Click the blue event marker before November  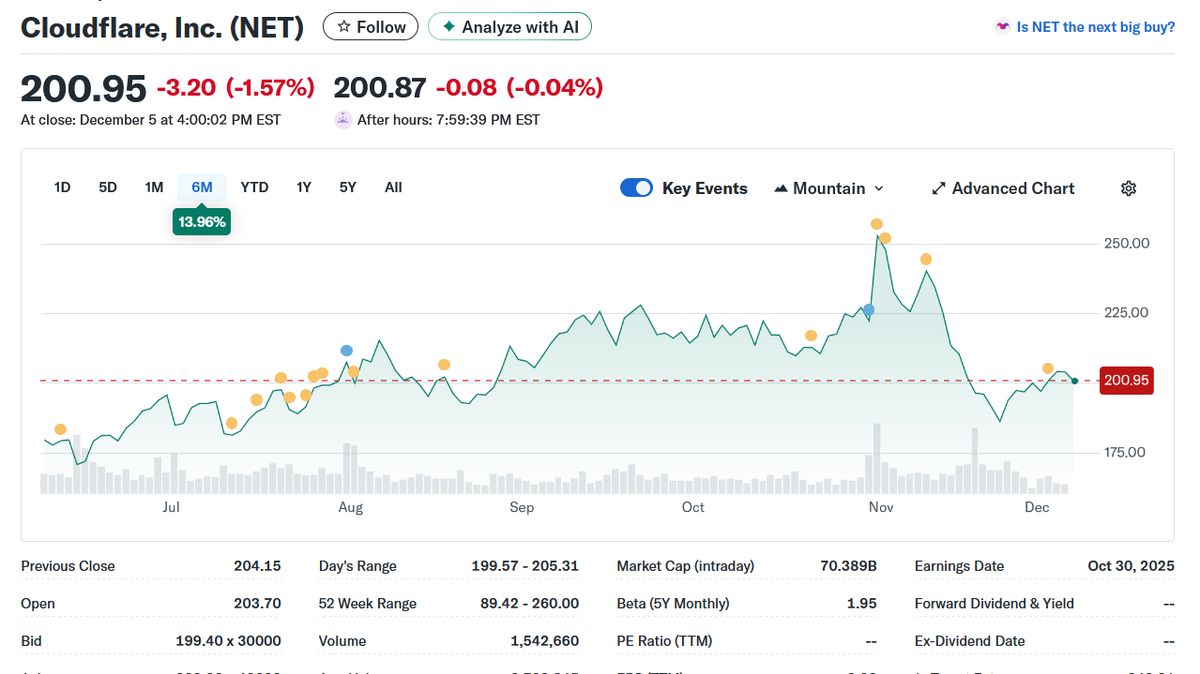868,310
